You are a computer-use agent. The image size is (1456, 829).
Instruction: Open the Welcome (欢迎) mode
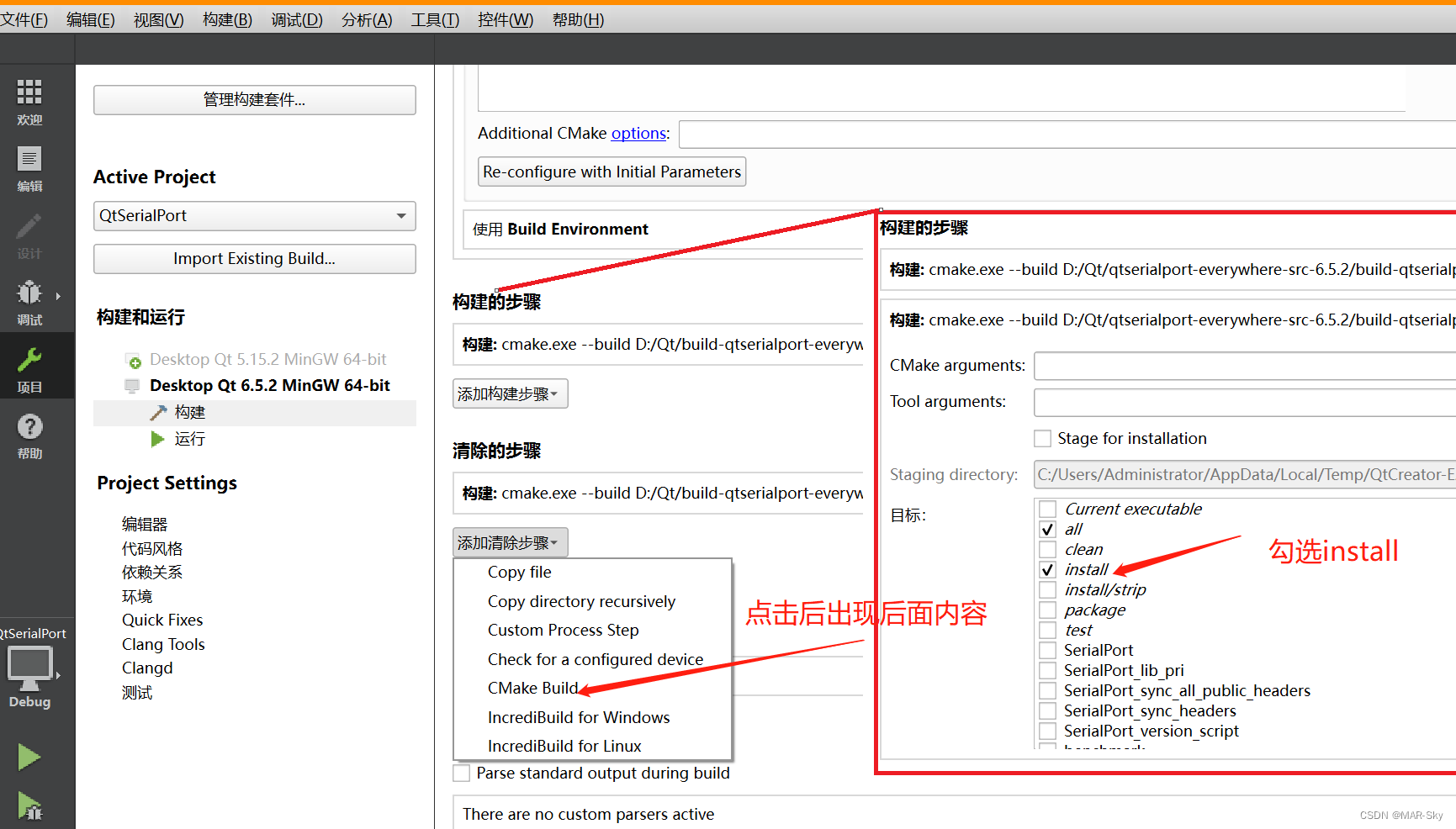29,102
